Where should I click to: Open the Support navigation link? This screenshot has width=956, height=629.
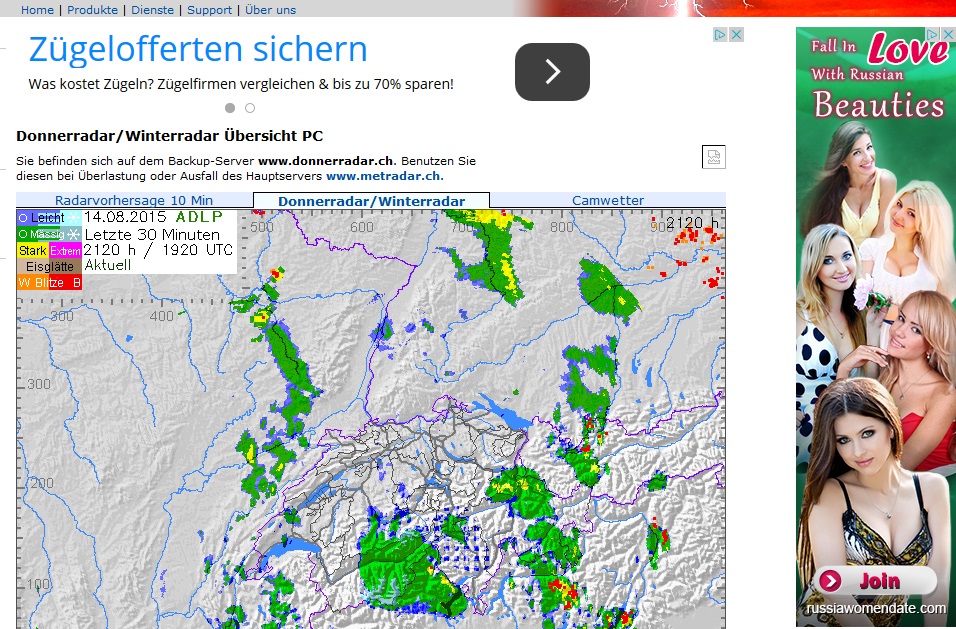[209, 10]
